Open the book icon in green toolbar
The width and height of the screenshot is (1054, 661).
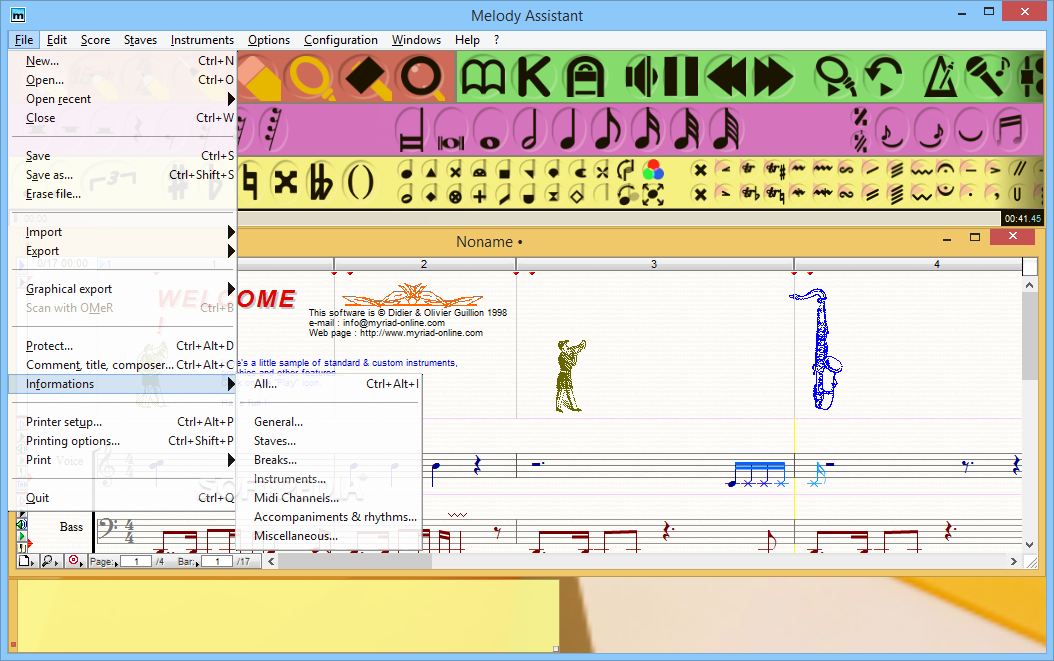[x=483, y=78]
